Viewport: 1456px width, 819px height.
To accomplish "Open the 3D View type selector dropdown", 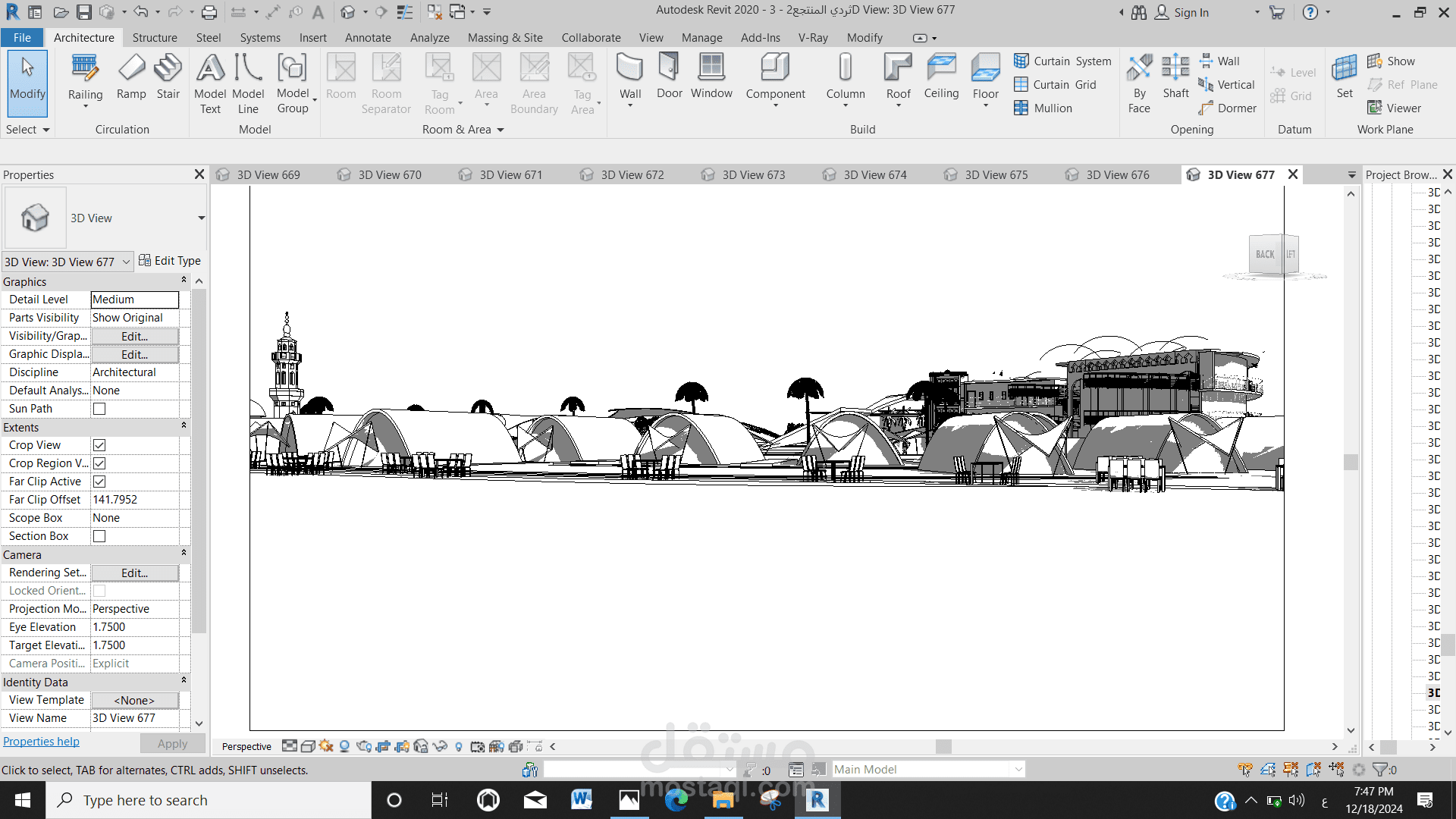I will click(x=201, y=218).
